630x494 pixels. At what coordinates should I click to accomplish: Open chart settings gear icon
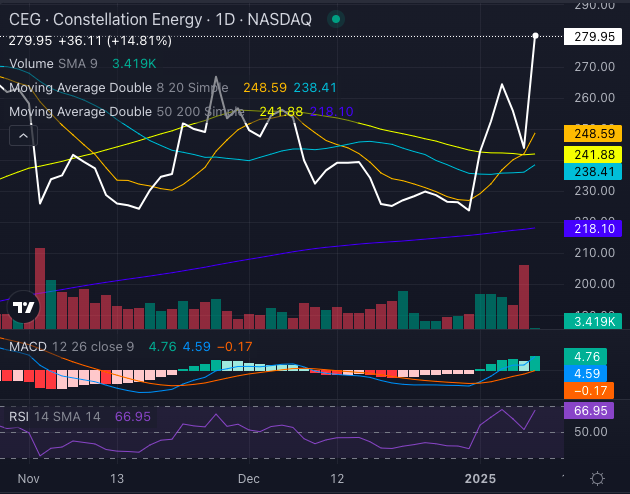tap(597, 478)
